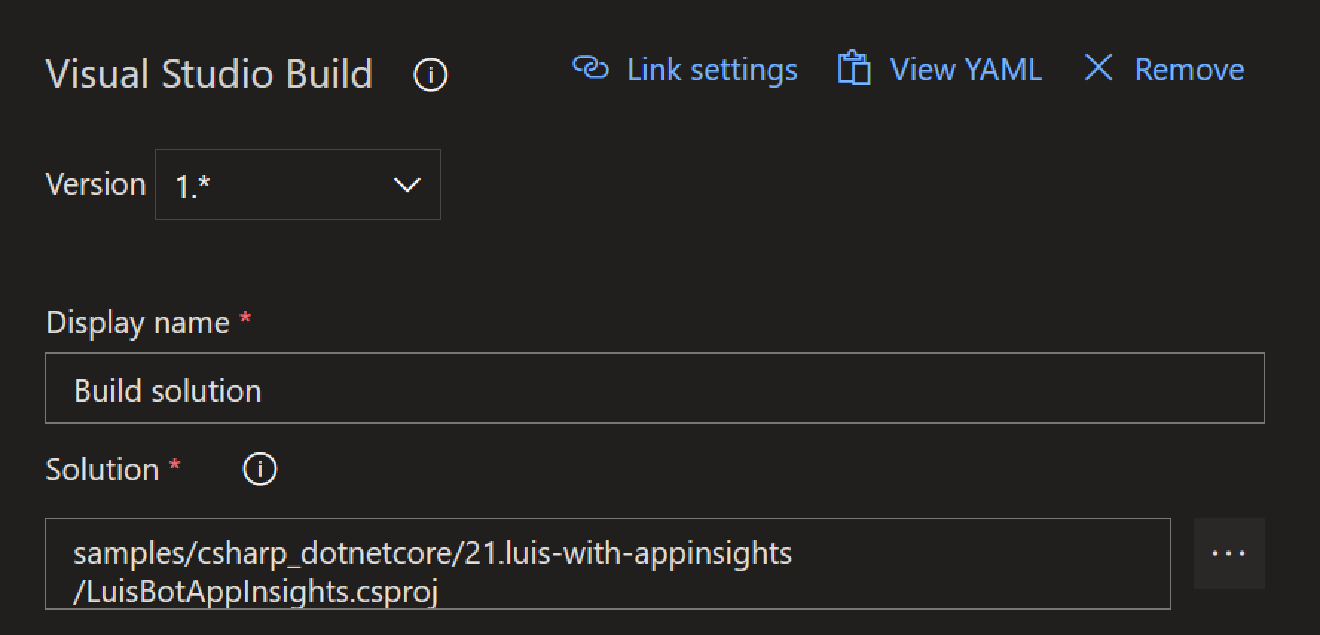Screen dimensions: 1320x635
Task: Remove this Visual Studio Build task
Action: tap(1189, 68)
